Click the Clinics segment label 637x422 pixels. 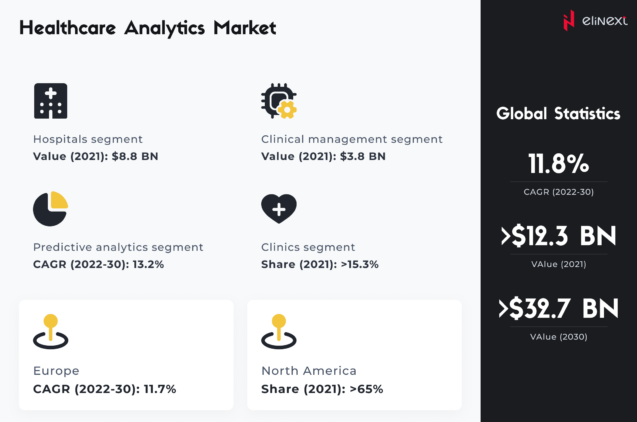click(308, 247)
